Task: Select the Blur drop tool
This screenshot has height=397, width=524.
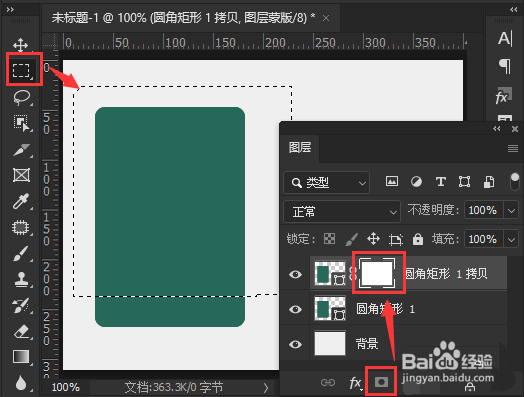Action: 21,383
